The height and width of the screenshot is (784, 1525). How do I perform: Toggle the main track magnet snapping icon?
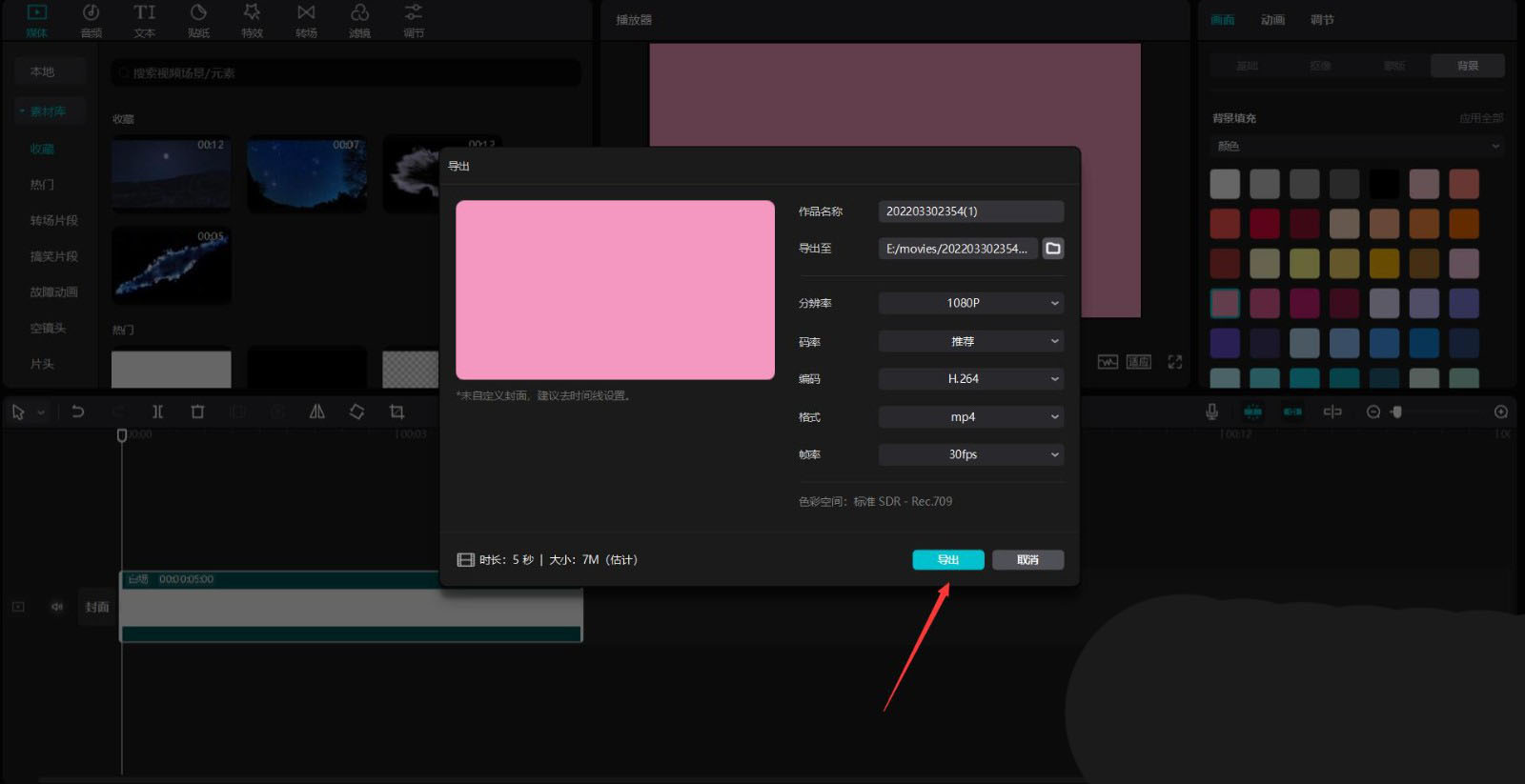click(1252, 412)
